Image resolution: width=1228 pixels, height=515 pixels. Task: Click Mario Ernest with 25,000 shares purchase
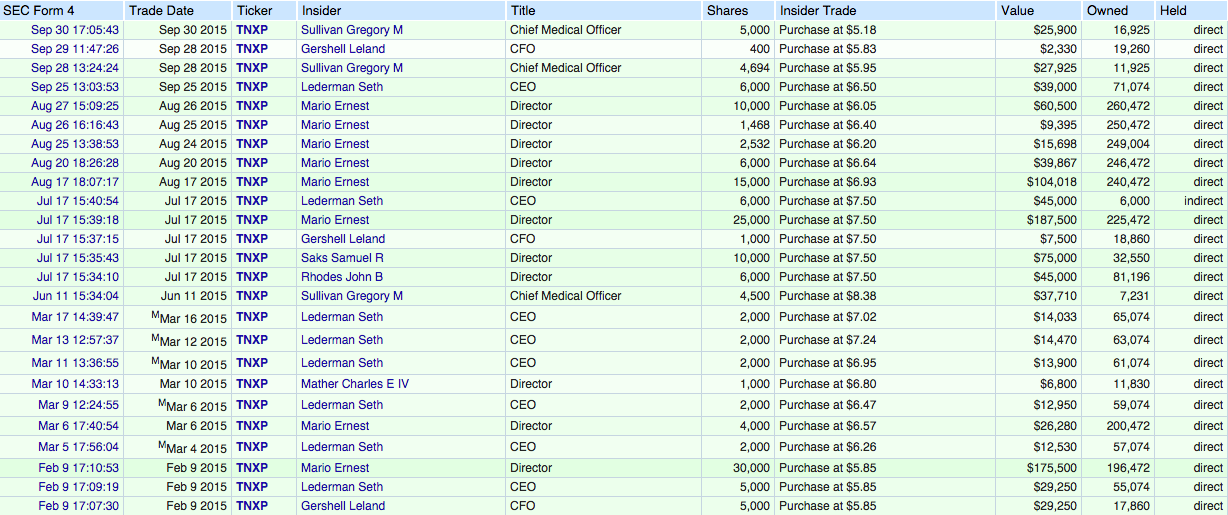pyautogui.click(x=335, y=220)
